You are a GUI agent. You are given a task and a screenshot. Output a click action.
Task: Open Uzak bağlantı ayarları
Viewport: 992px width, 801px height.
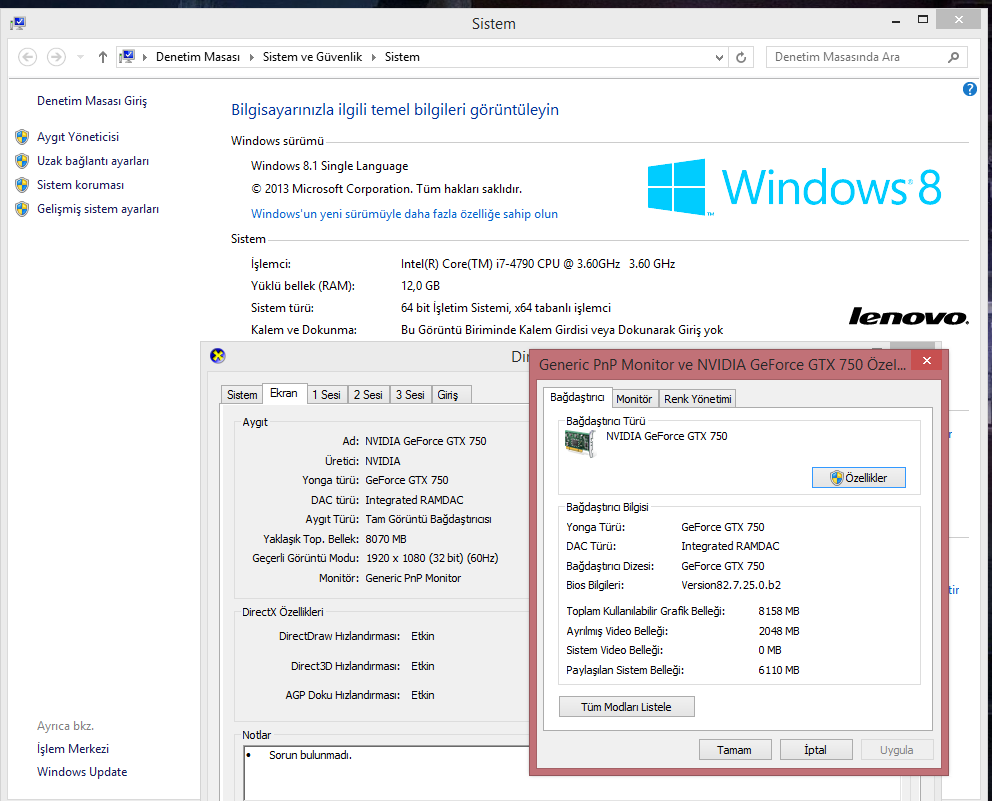point(93,161)
